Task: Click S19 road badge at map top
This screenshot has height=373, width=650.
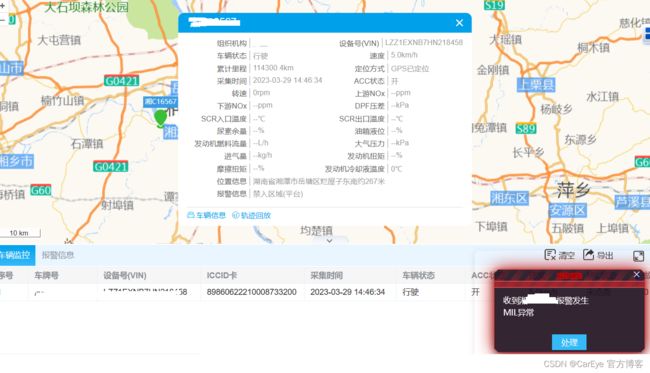Action: 494,5
